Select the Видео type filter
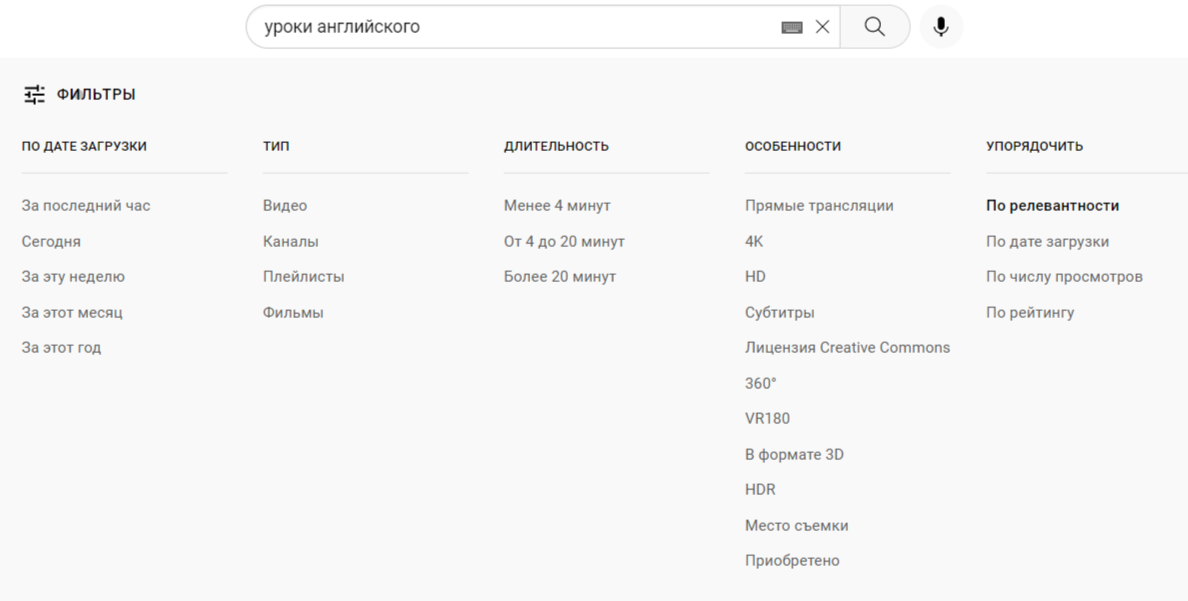Viewport: 1188px width, 601px height. (284, 205)
